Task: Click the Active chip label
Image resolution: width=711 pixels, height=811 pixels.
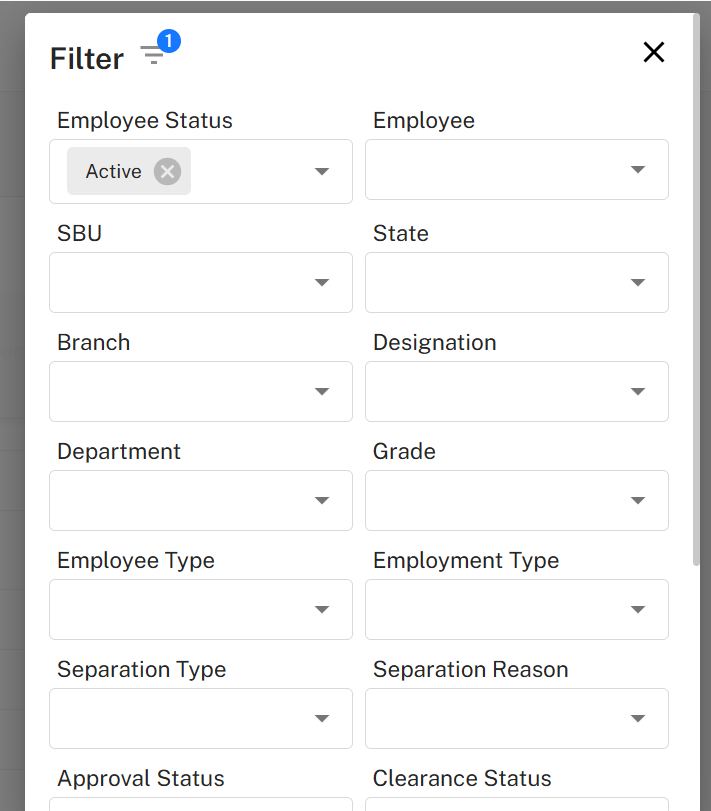Action: [x=113, y=172]
